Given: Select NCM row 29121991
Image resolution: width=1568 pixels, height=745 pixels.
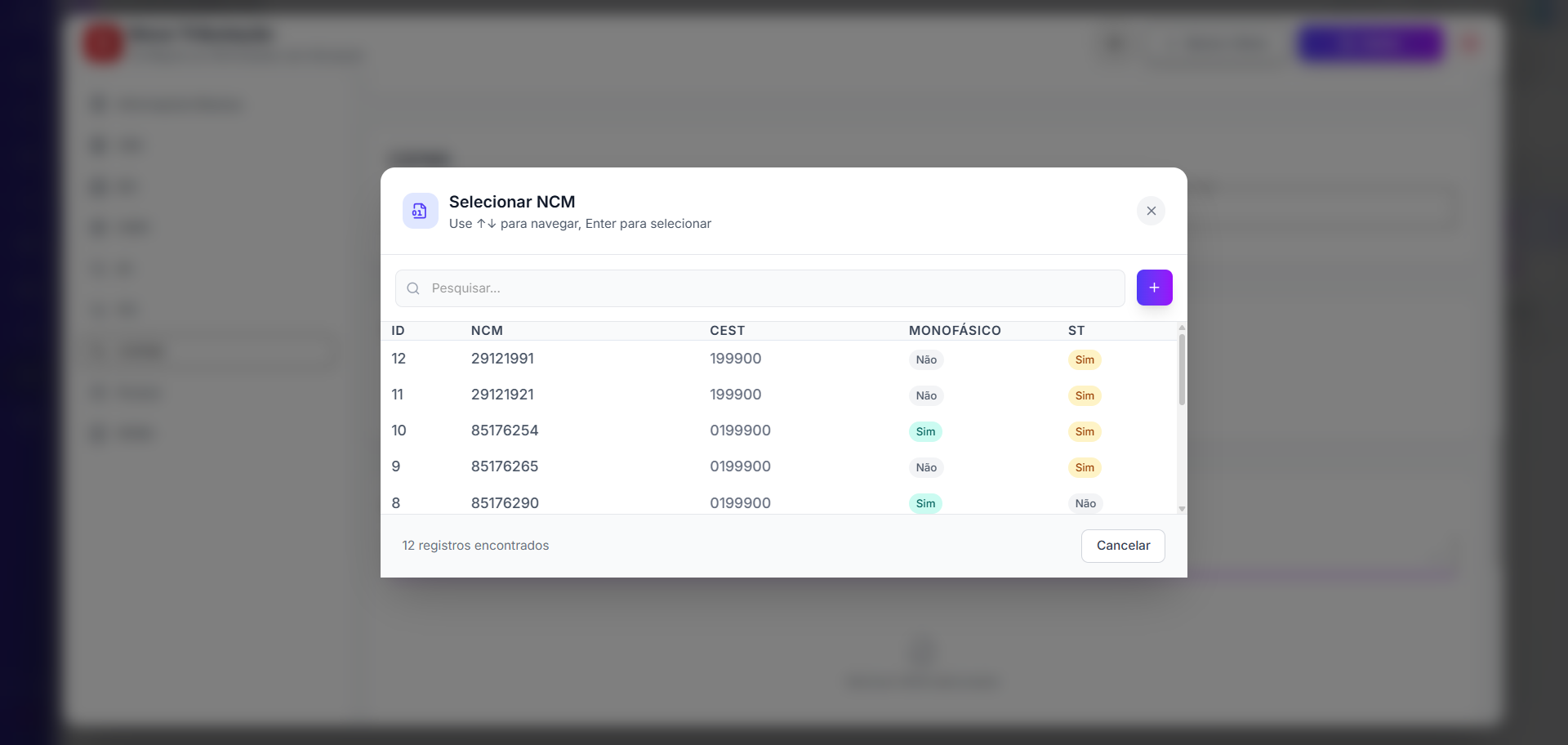Looking at the screenshot, I should (779, 359).
